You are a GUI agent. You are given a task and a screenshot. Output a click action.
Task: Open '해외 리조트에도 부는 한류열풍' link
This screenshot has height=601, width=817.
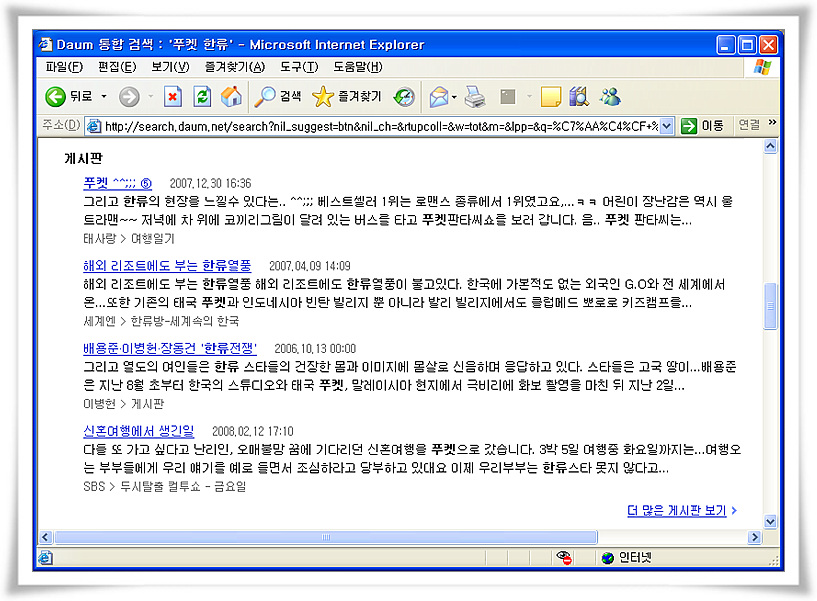tap(167, 265)
